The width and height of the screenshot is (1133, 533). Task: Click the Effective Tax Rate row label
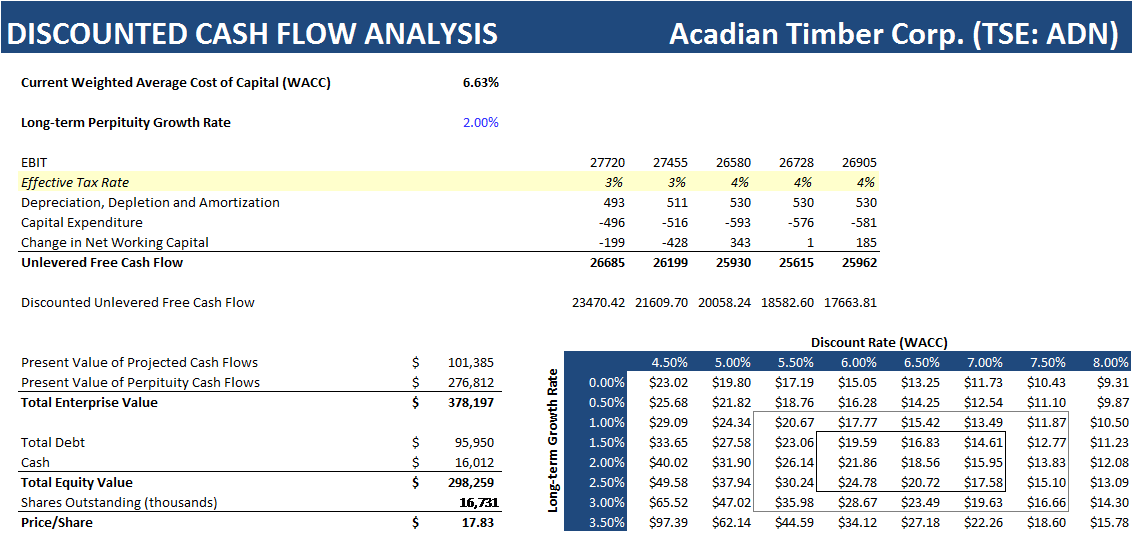[x=75, y=183]
